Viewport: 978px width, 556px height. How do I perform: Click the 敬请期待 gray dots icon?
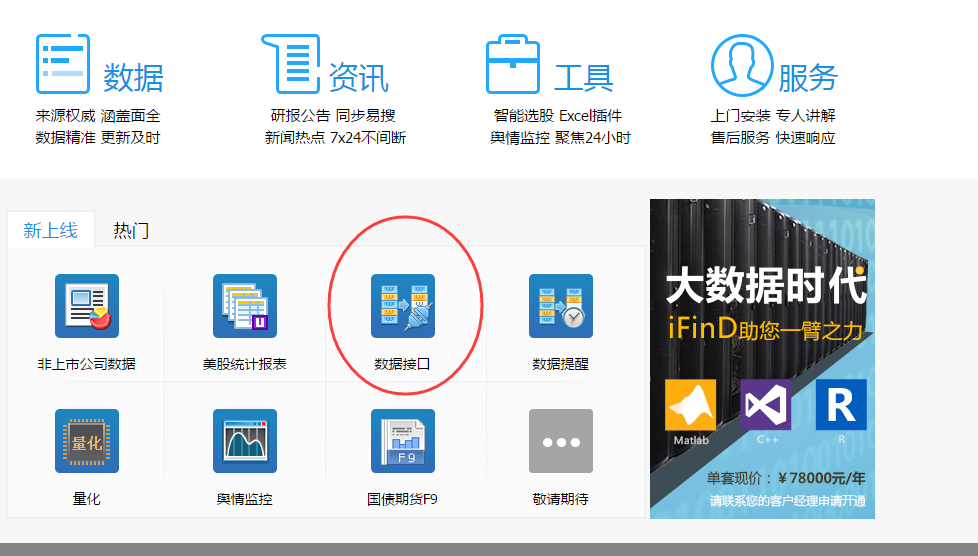(561, 441)
